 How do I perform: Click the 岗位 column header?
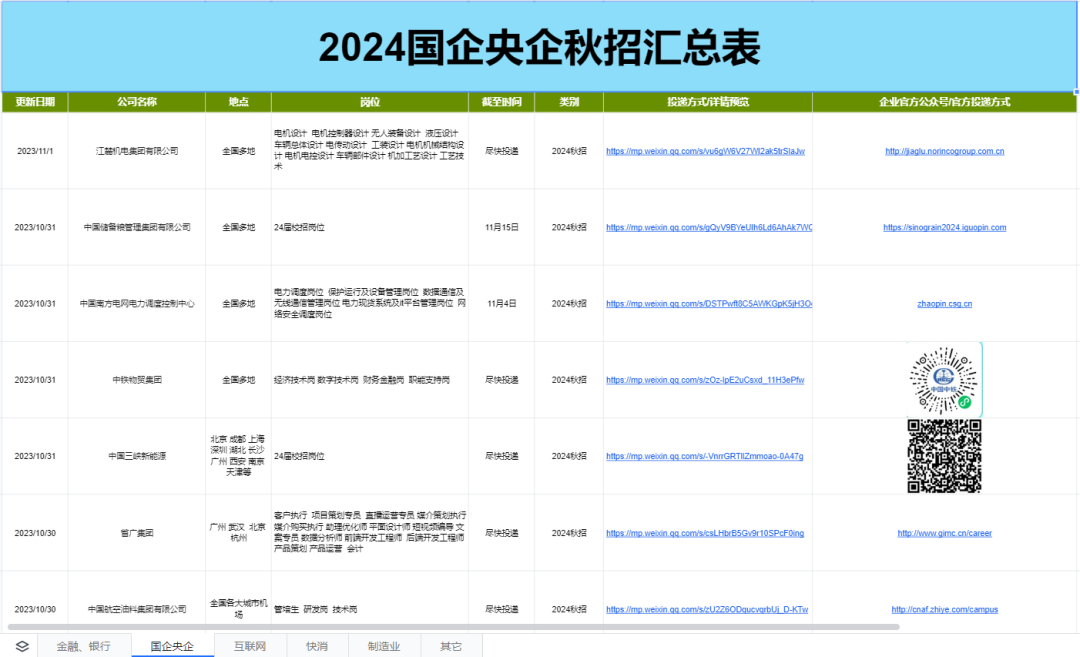click(370, 102)
